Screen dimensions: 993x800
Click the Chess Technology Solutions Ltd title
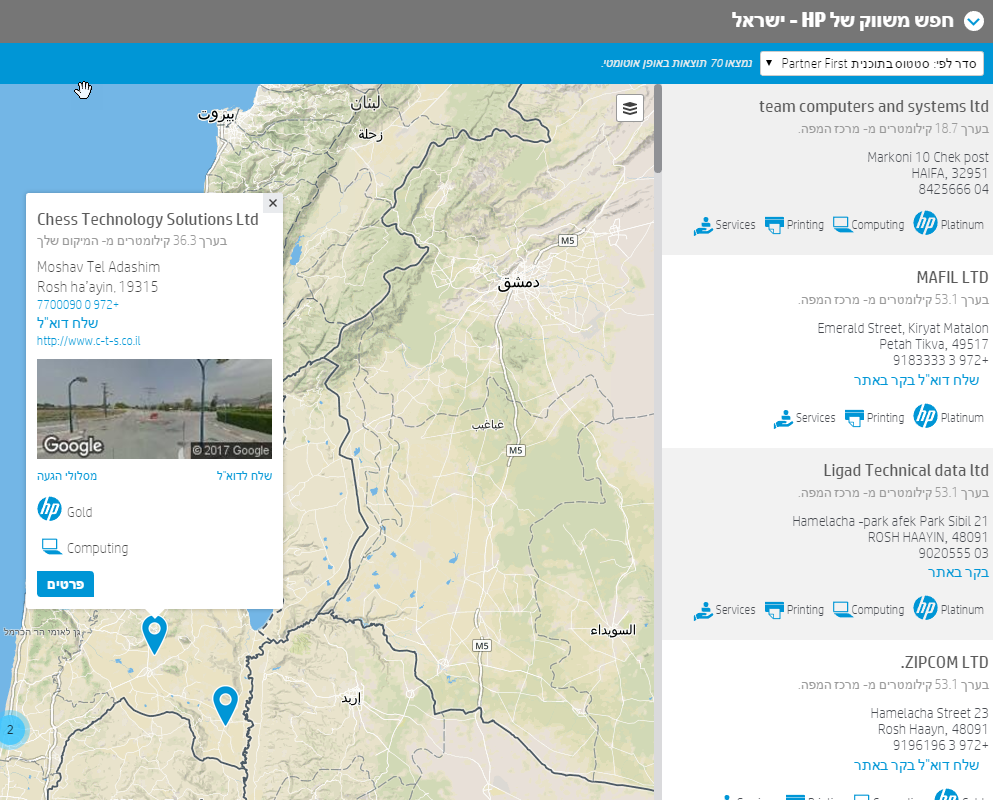click(148, 219)
